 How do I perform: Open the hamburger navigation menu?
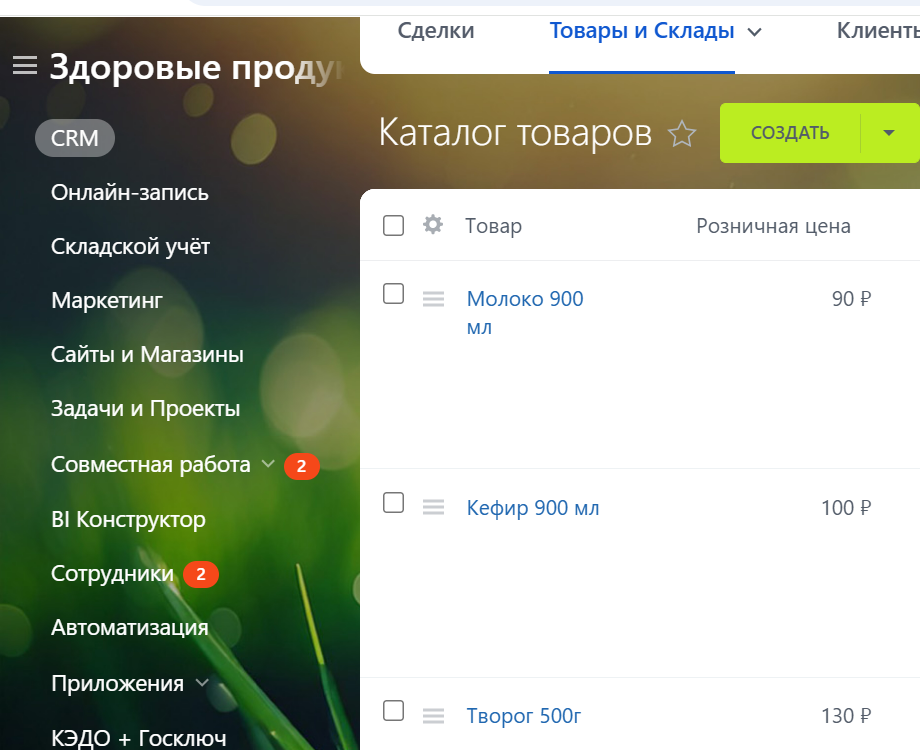coord(24,65)
